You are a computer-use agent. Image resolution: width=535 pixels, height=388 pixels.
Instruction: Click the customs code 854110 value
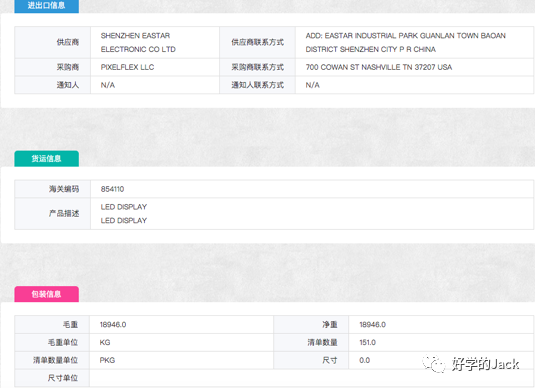tap(112, 189)
